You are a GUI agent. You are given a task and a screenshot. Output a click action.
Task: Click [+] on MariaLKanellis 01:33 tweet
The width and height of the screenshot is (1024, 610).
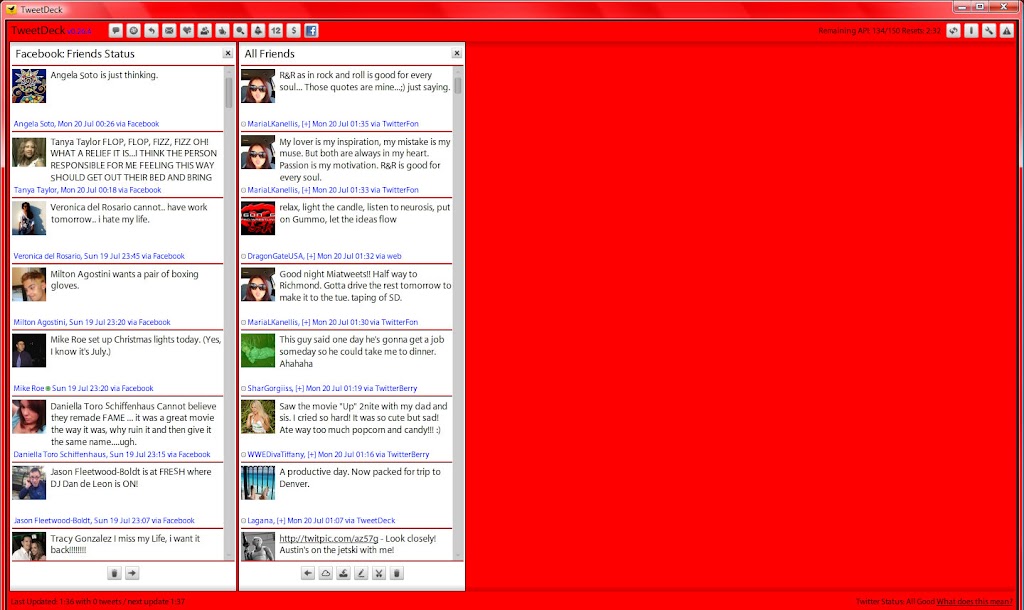tap(306, 190)
